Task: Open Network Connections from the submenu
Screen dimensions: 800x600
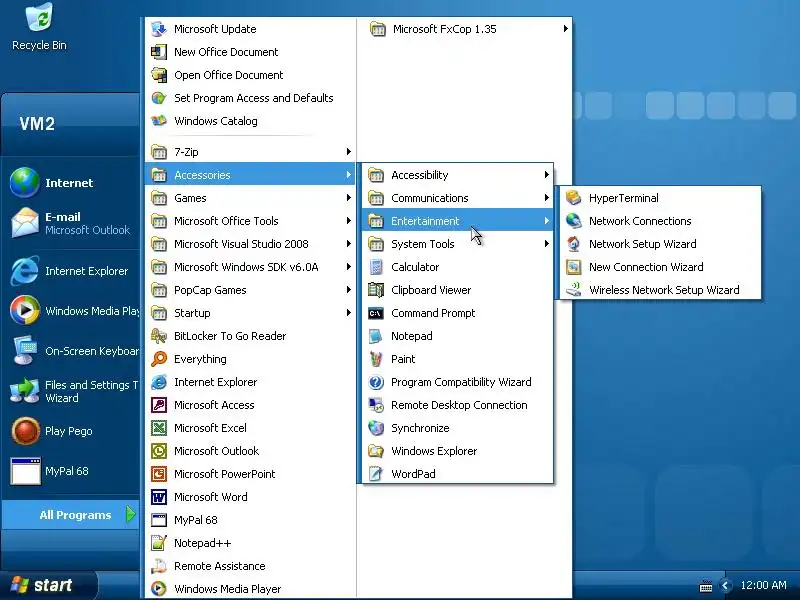Action: point(661,221)
